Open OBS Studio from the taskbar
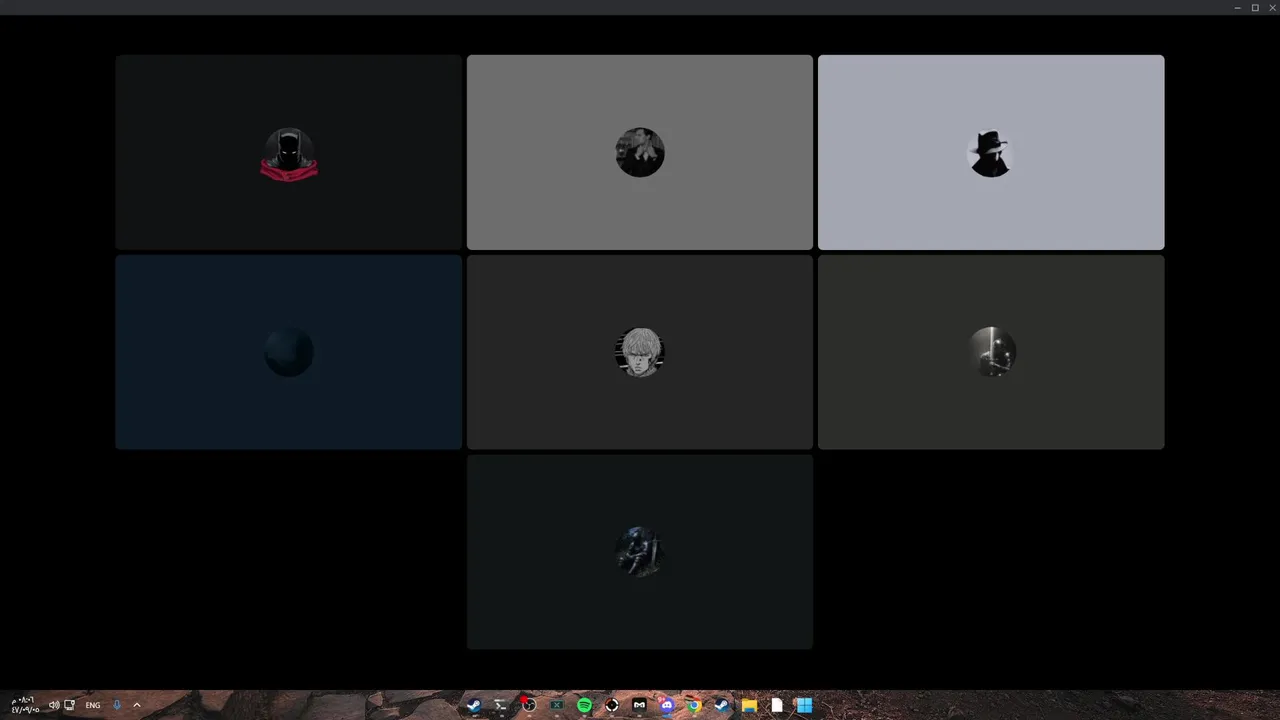Image resolution: width=1280 pixels, height=720 pixels. [529, 705]
